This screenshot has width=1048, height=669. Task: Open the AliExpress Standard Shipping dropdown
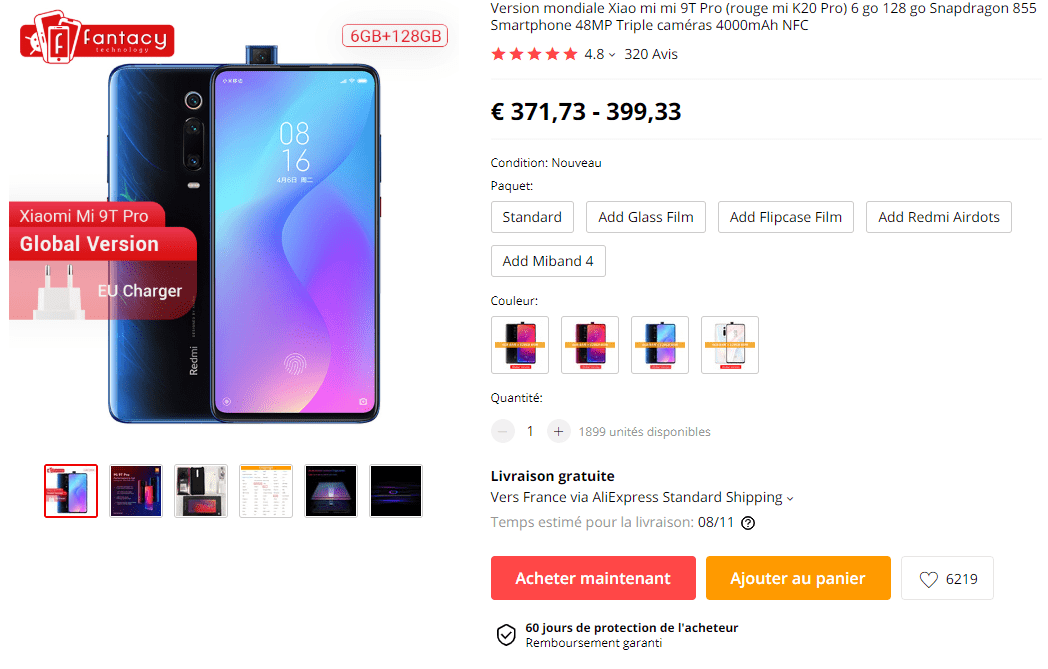[790, 498]
